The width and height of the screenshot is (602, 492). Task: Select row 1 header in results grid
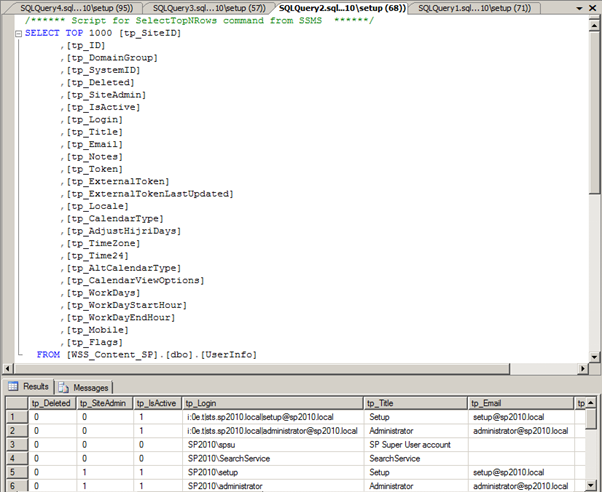(x=14, y=416)
